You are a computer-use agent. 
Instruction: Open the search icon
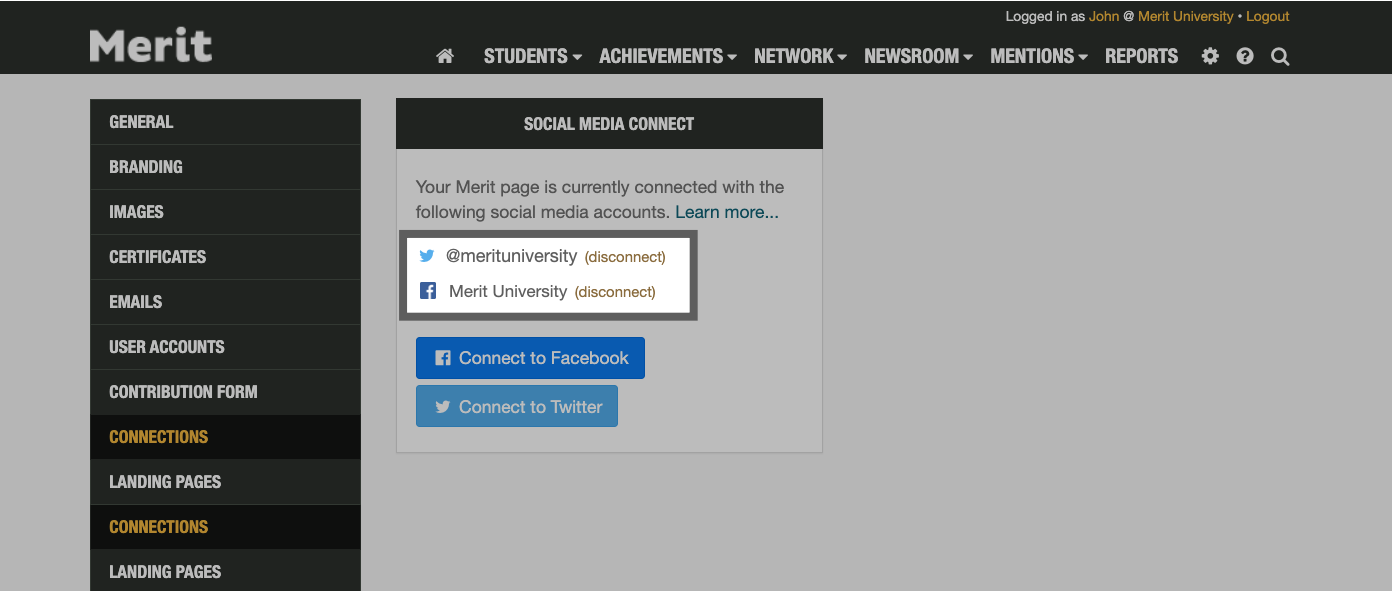tap(1279, 57)
